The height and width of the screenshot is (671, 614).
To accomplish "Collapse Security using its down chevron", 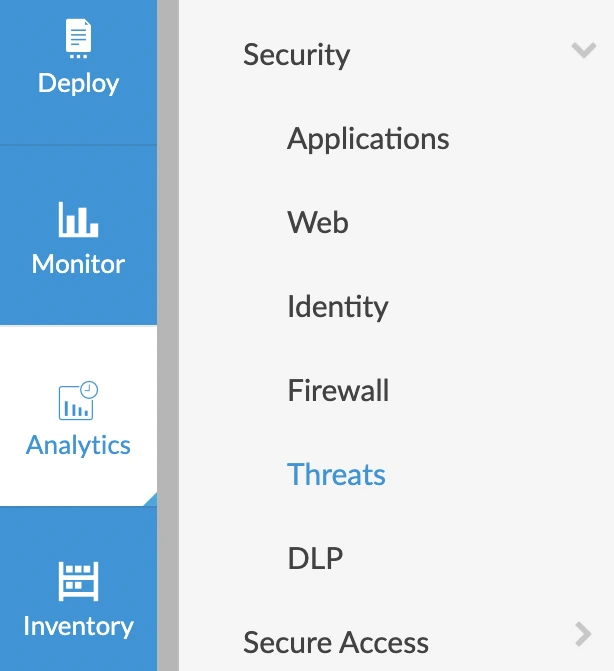I will click(x=583, y=50).
